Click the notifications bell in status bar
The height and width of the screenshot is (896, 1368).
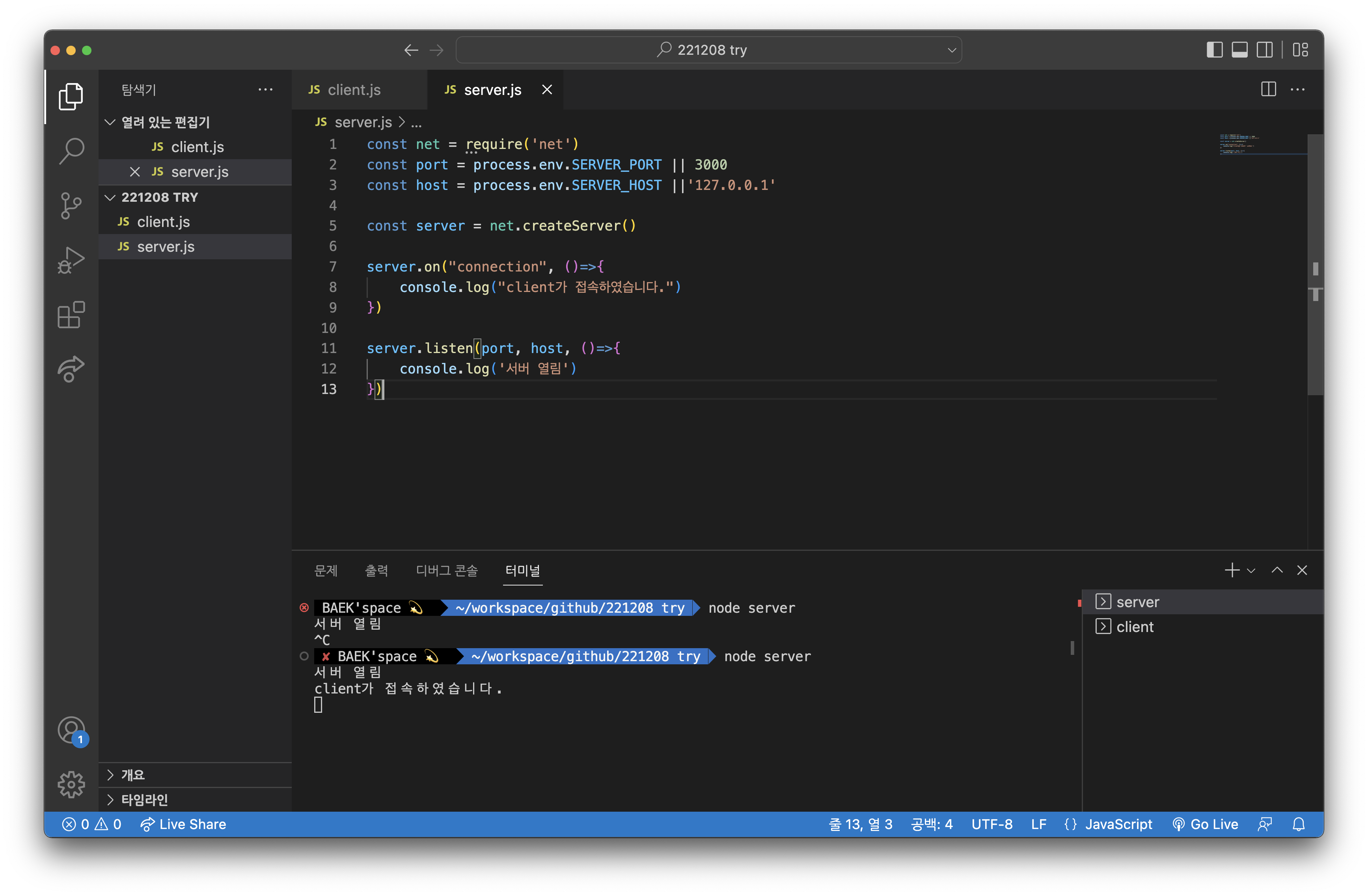tap(1299, 824)
